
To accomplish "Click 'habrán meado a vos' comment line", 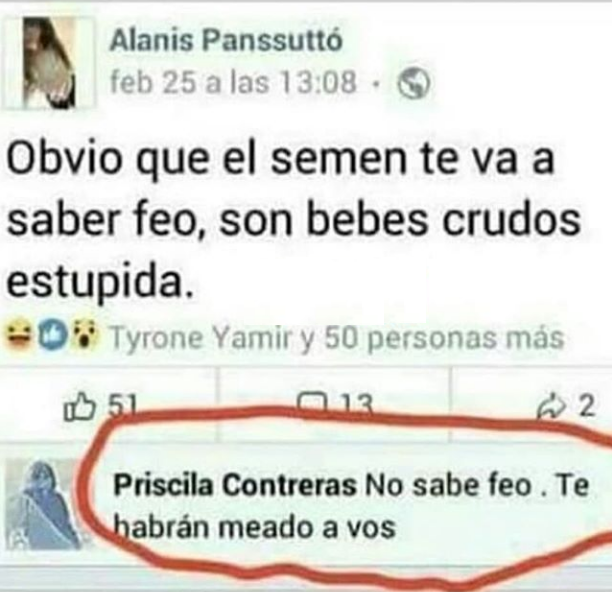I will [x=254, y=528].
